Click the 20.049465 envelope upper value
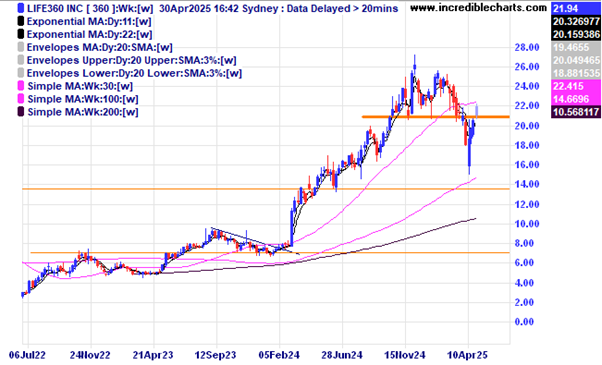 576,60
